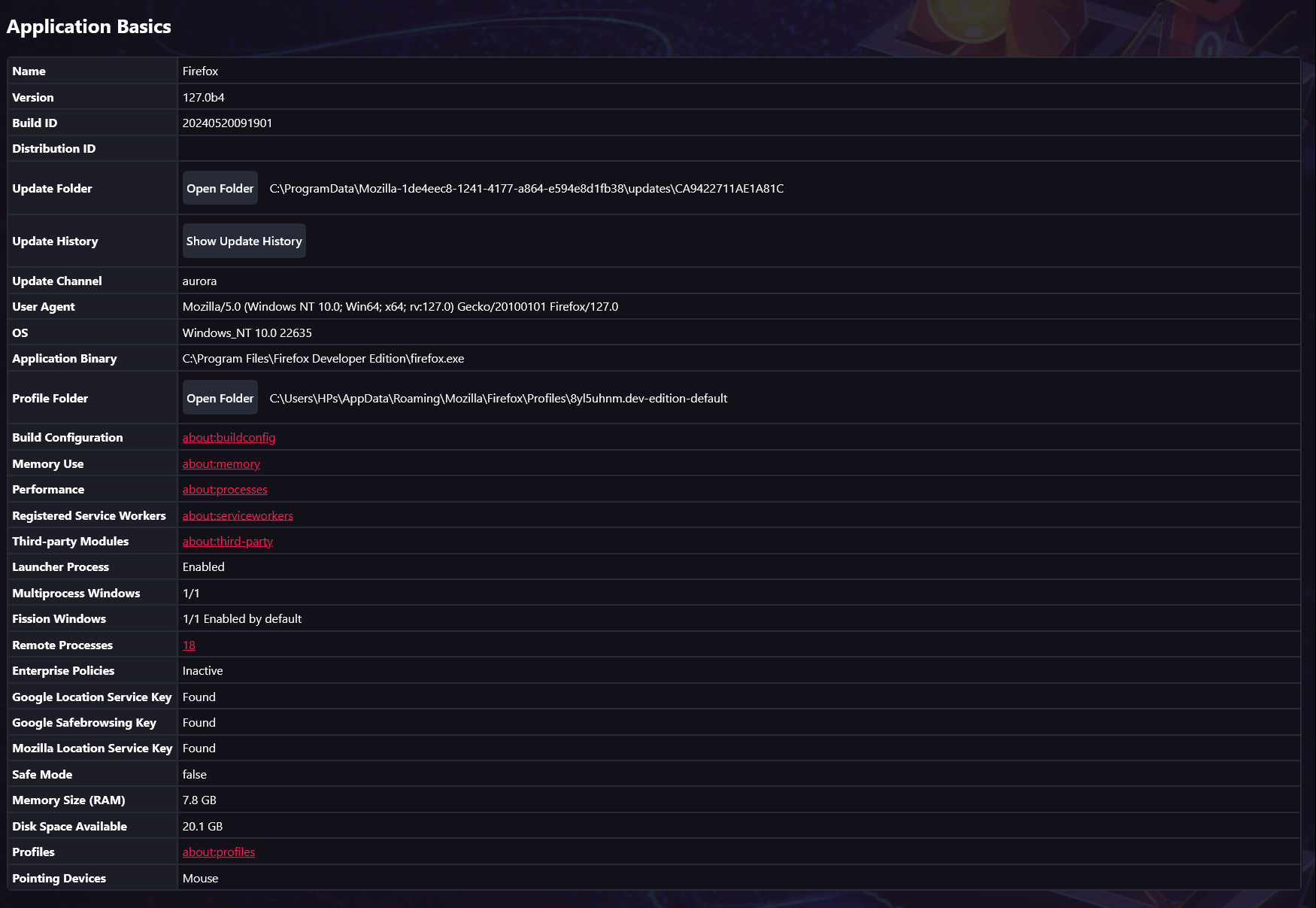1316x908 pixels.
Task: Click Build ID value 20240520091901
Action: point(227,123)
